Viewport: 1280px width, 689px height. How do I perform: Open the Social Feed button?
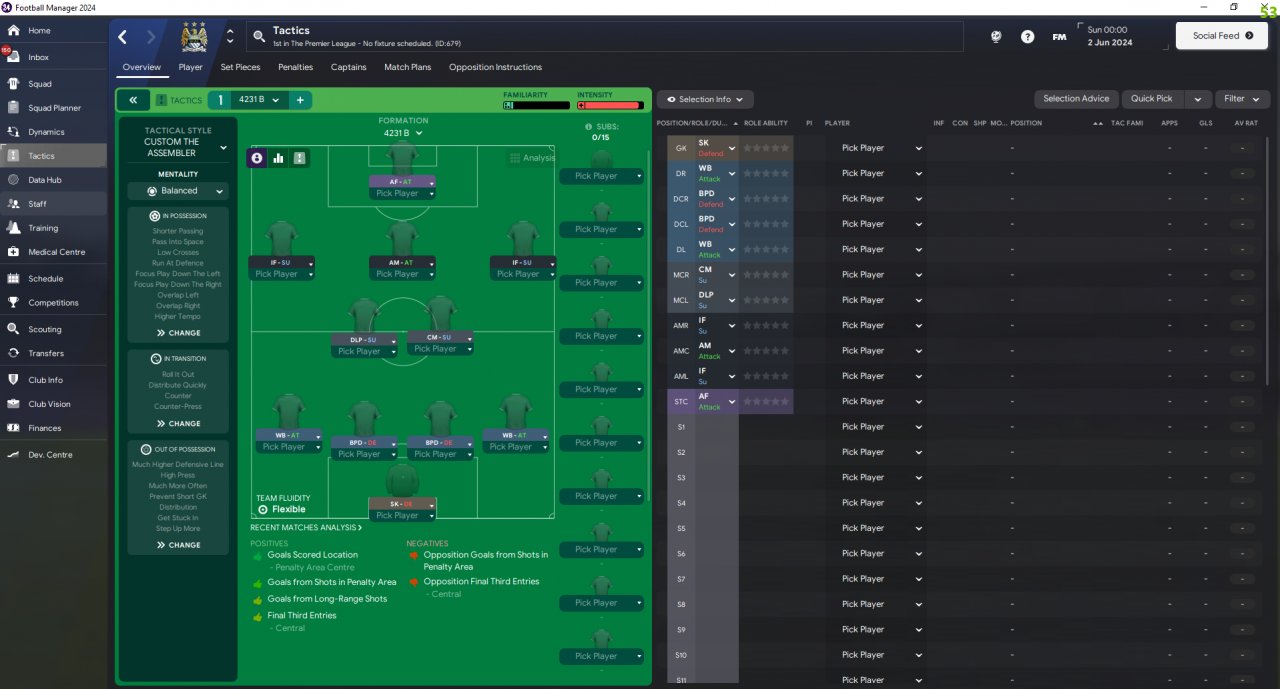1221,36
